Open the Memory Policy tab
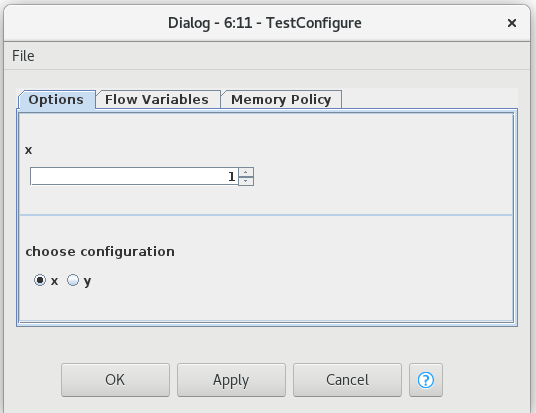This screenshot has height=413, width=536. pyautogui.click(x=281, y=99)
